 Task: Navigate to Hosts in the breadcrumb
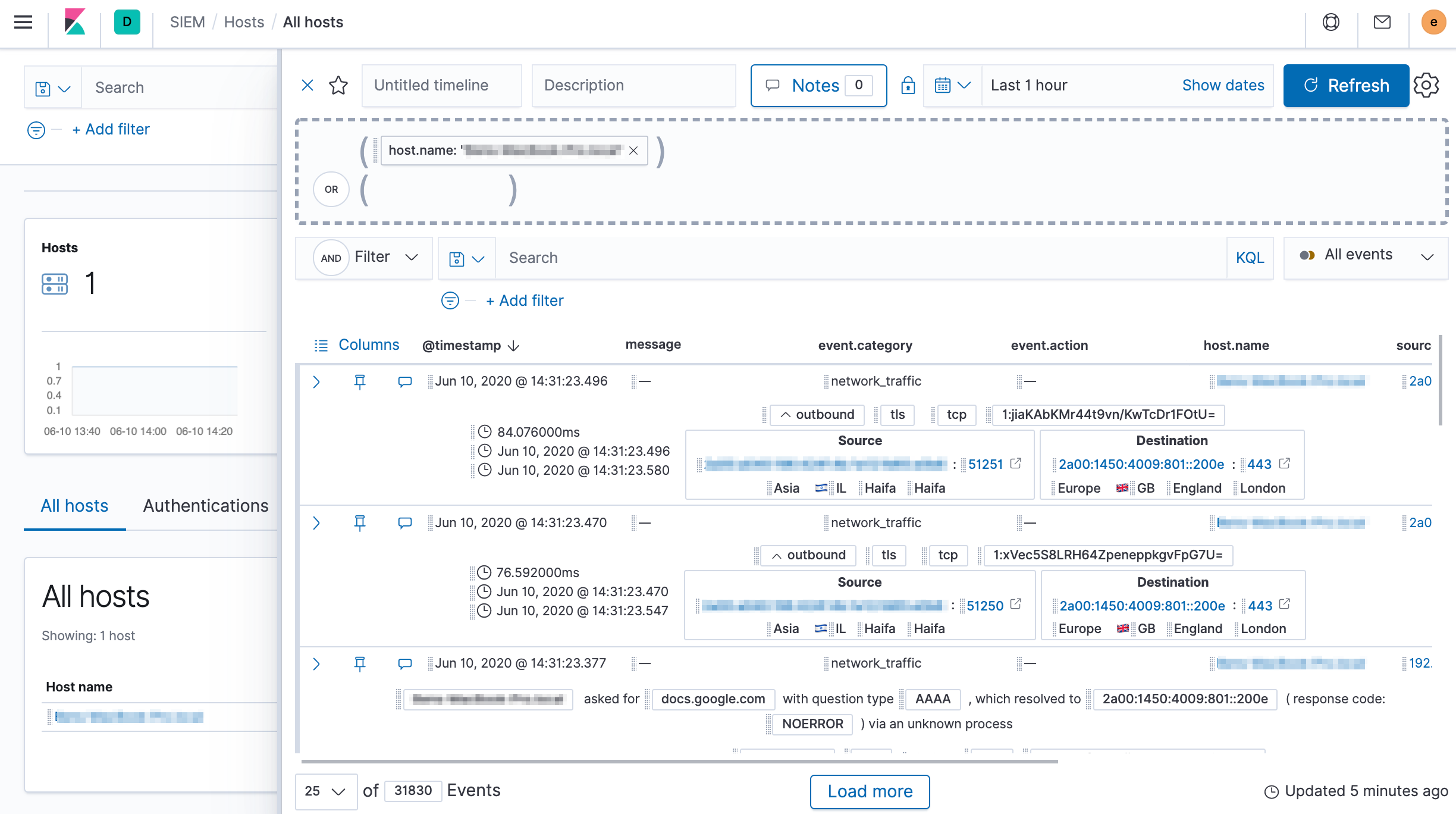click(244, 22)
